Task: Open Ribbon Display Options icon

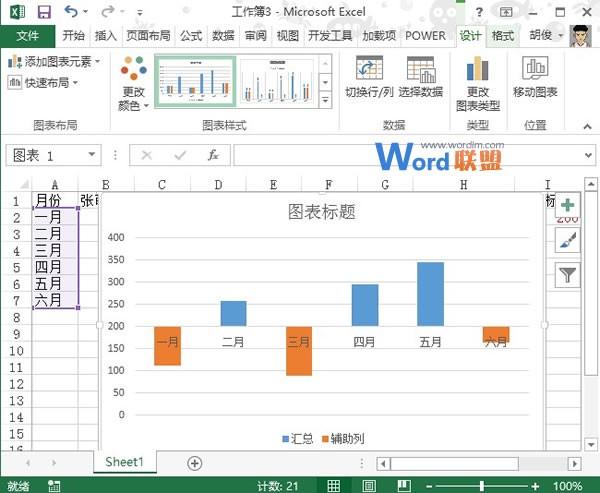Action: pos(506,12)
